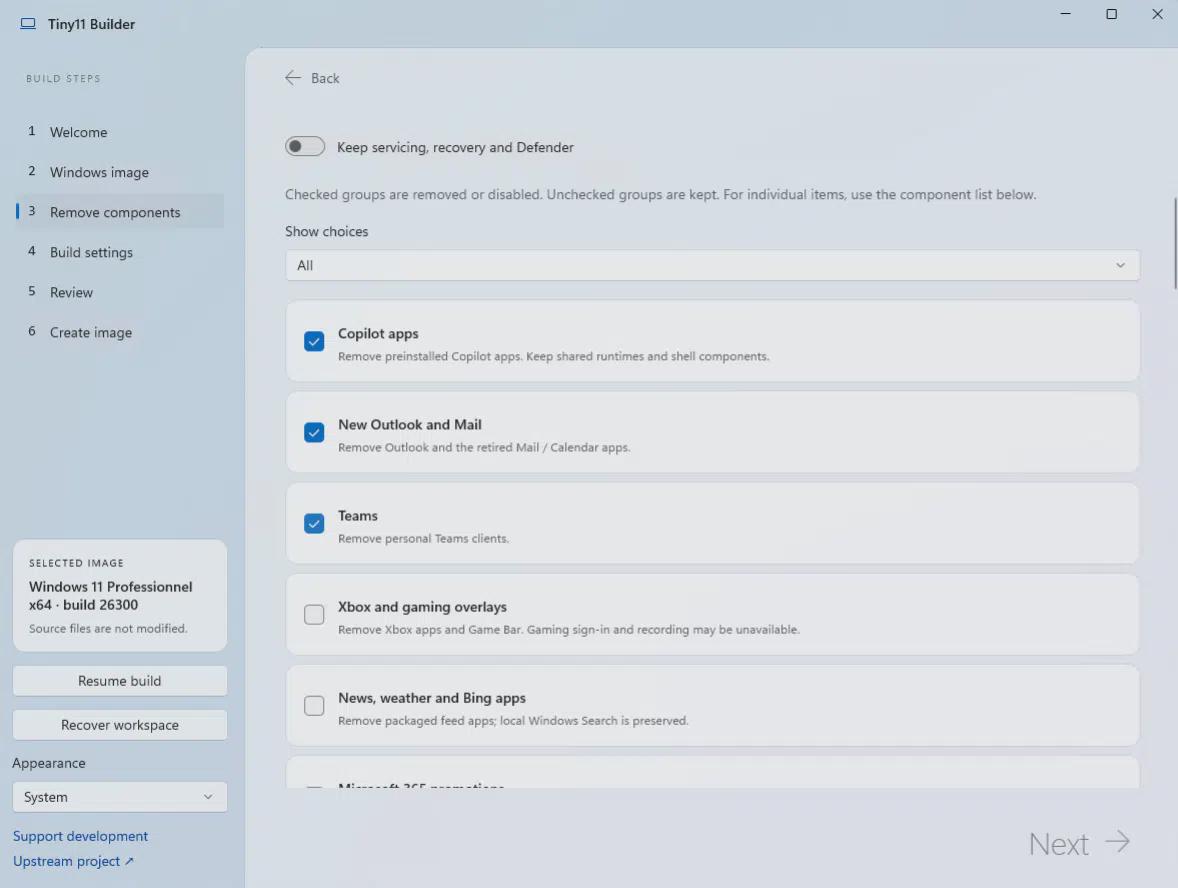Screen dimensions: 1178x888
Task: Go to the Welcome step
Action: [x=119, y=132]
